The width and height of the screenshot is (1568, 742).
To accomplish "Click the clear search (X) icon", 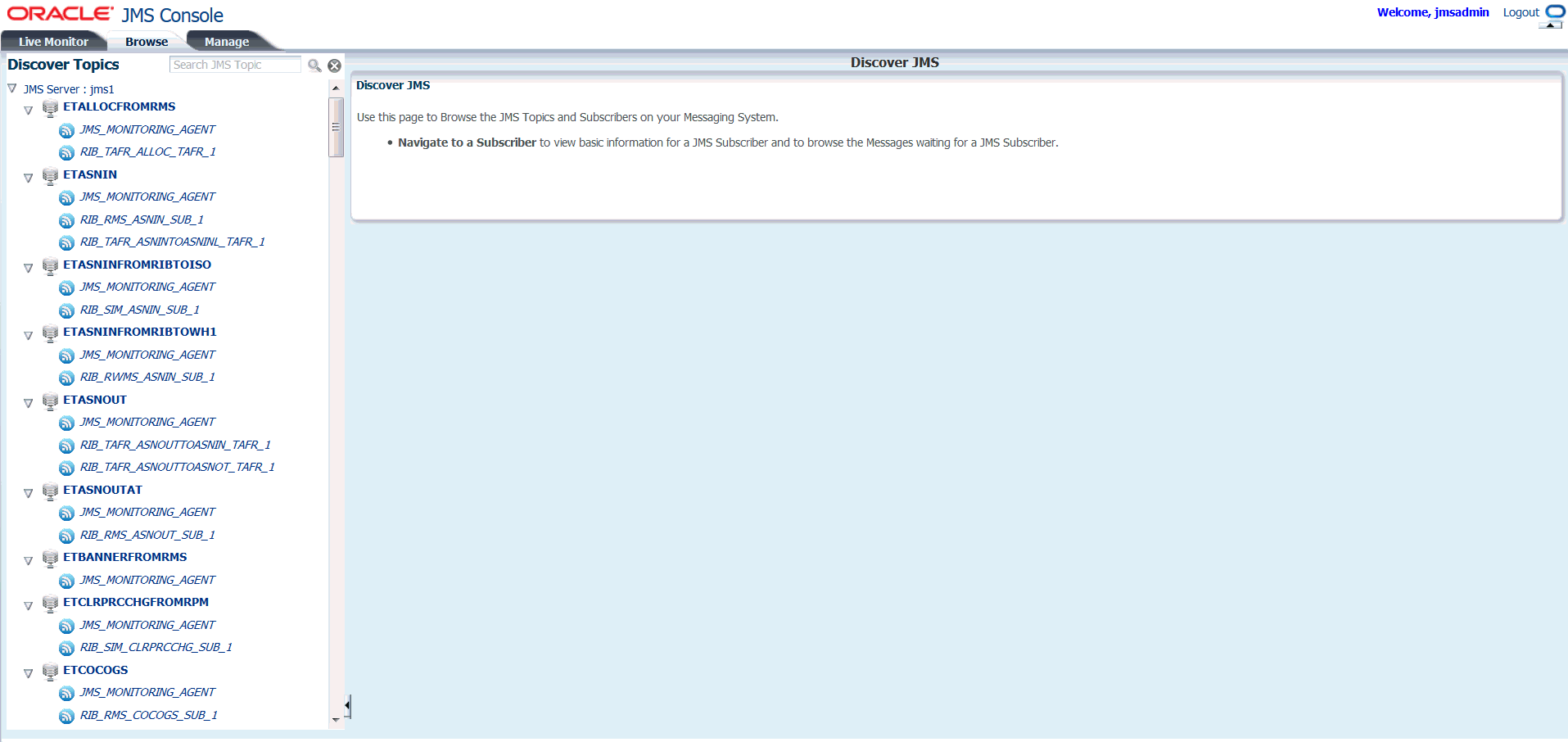I will tap(334, 66).
